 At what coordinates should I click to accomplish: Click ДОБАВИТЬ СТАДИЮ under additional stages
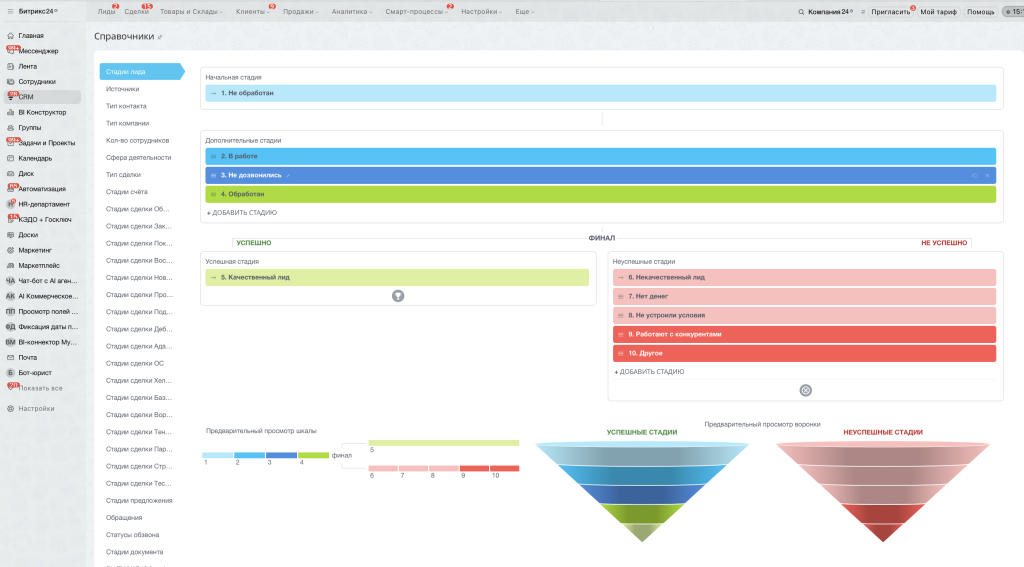[242, 213]
